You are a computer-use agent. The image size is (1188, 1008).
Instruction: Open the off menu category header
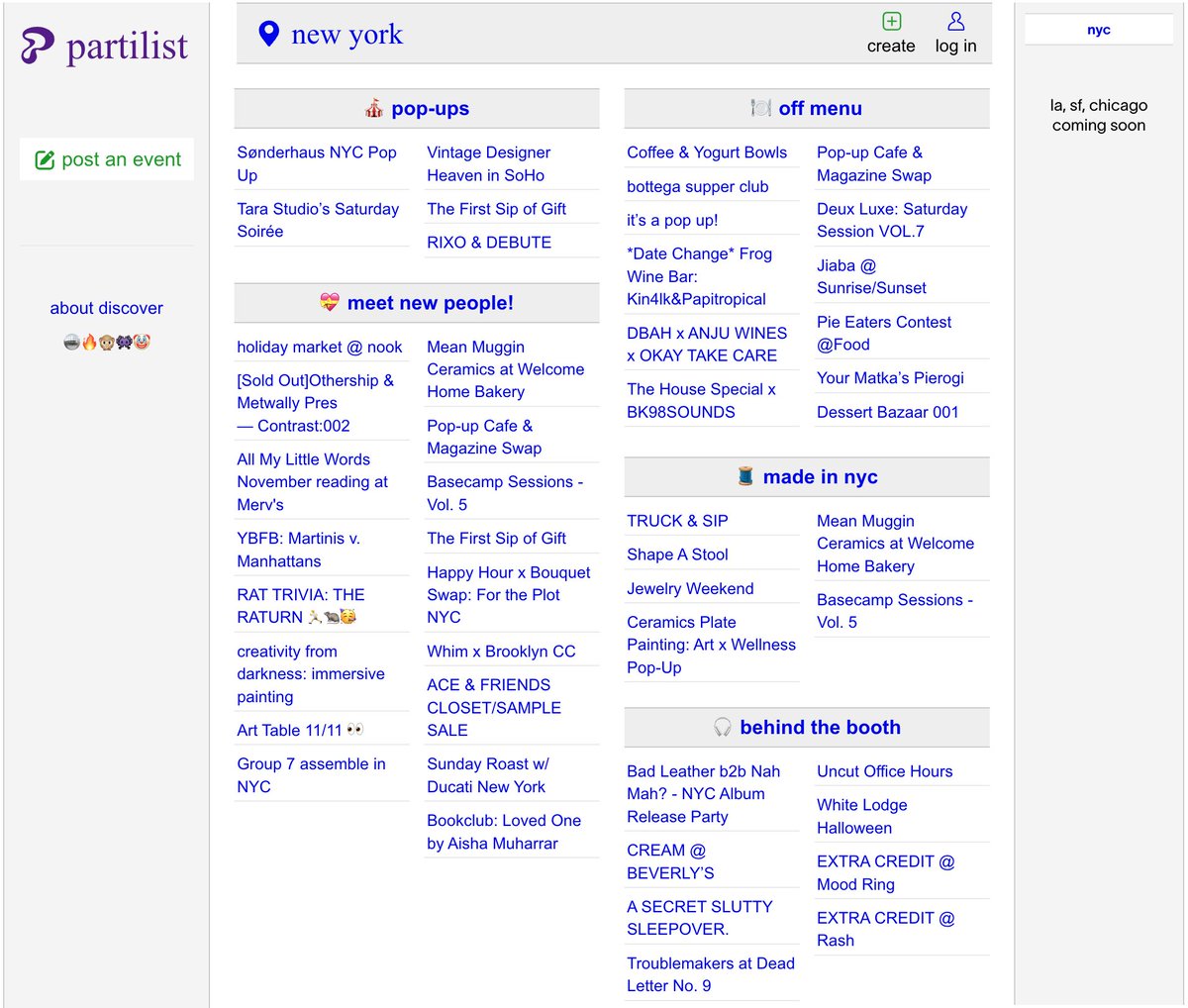coord(807,109)
